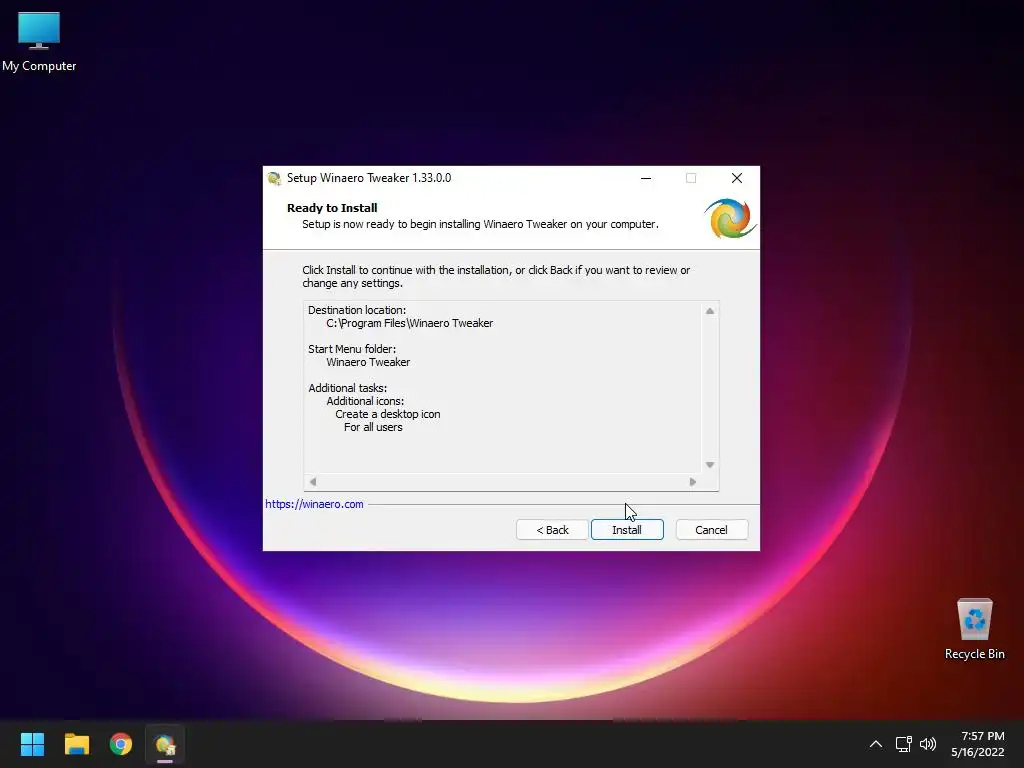This screenshot has height=768, width=1024.
Task: Click the 'For all users' line
Action: tap(373, 427)
